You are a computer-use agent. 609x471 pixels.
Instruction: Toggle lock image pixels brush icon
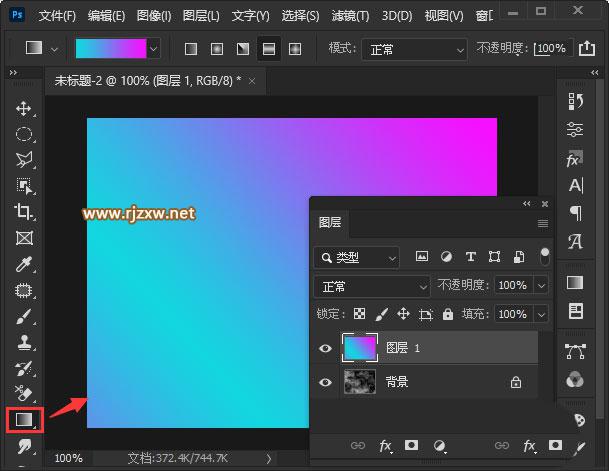click(x=381, y=314)
